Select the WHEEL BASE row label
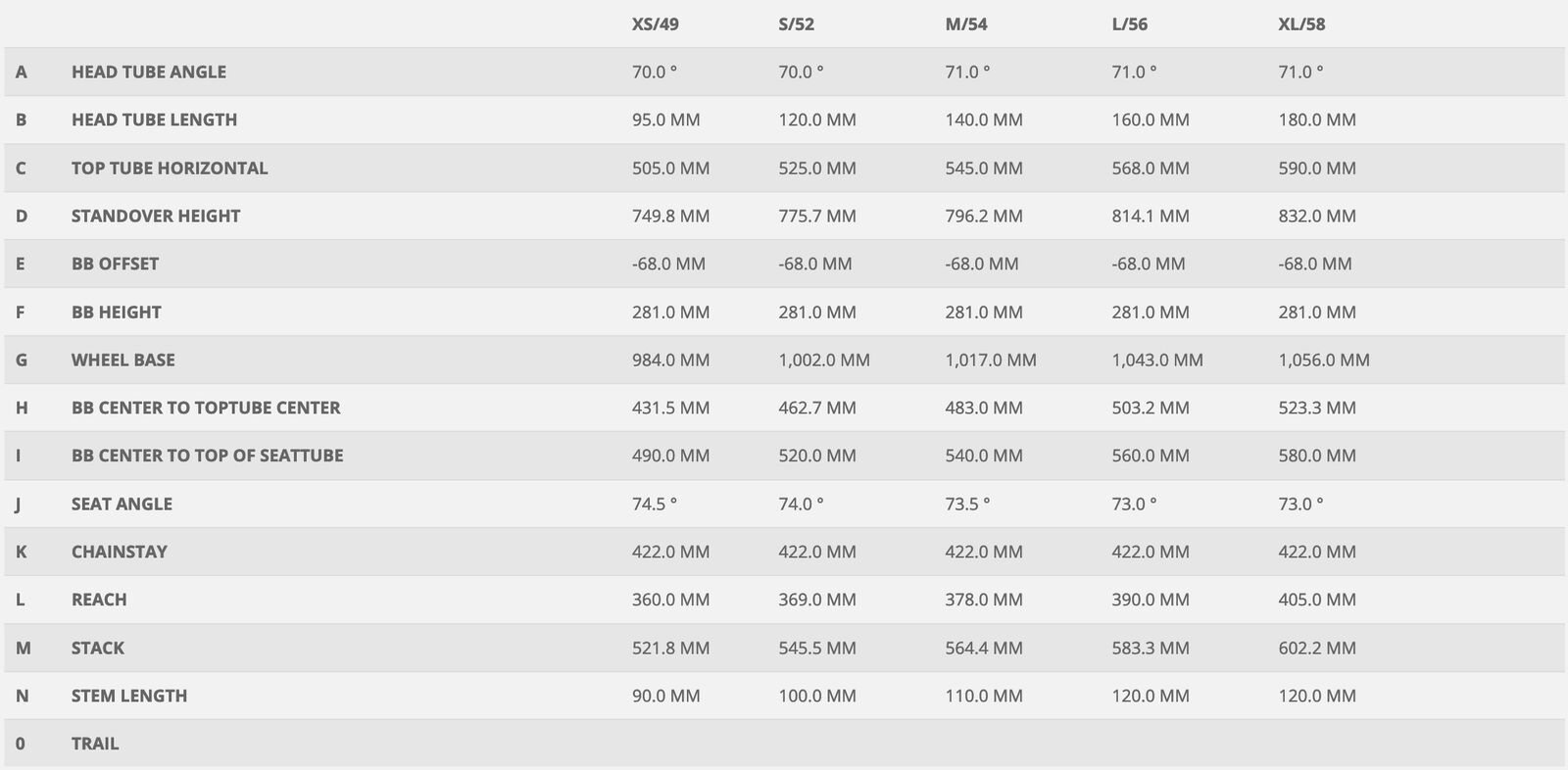 coord(122,360)
